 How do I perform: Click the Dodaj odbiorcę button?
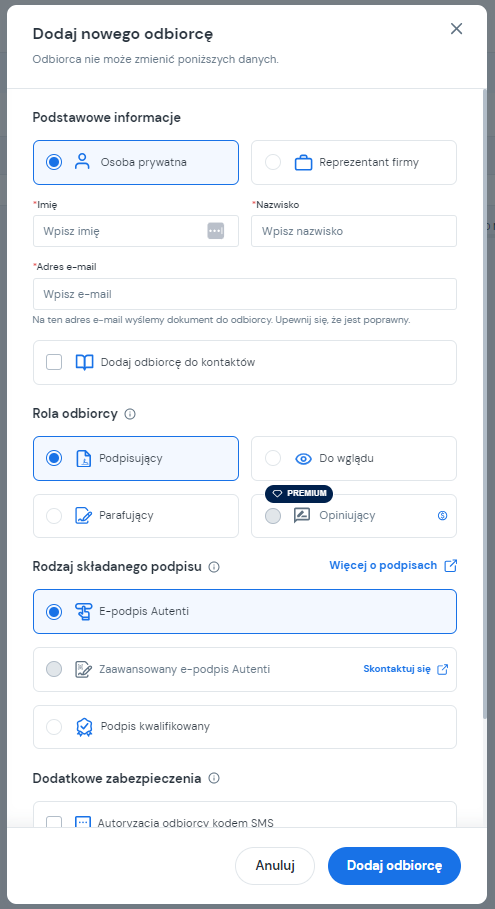[x=394, y=866]
